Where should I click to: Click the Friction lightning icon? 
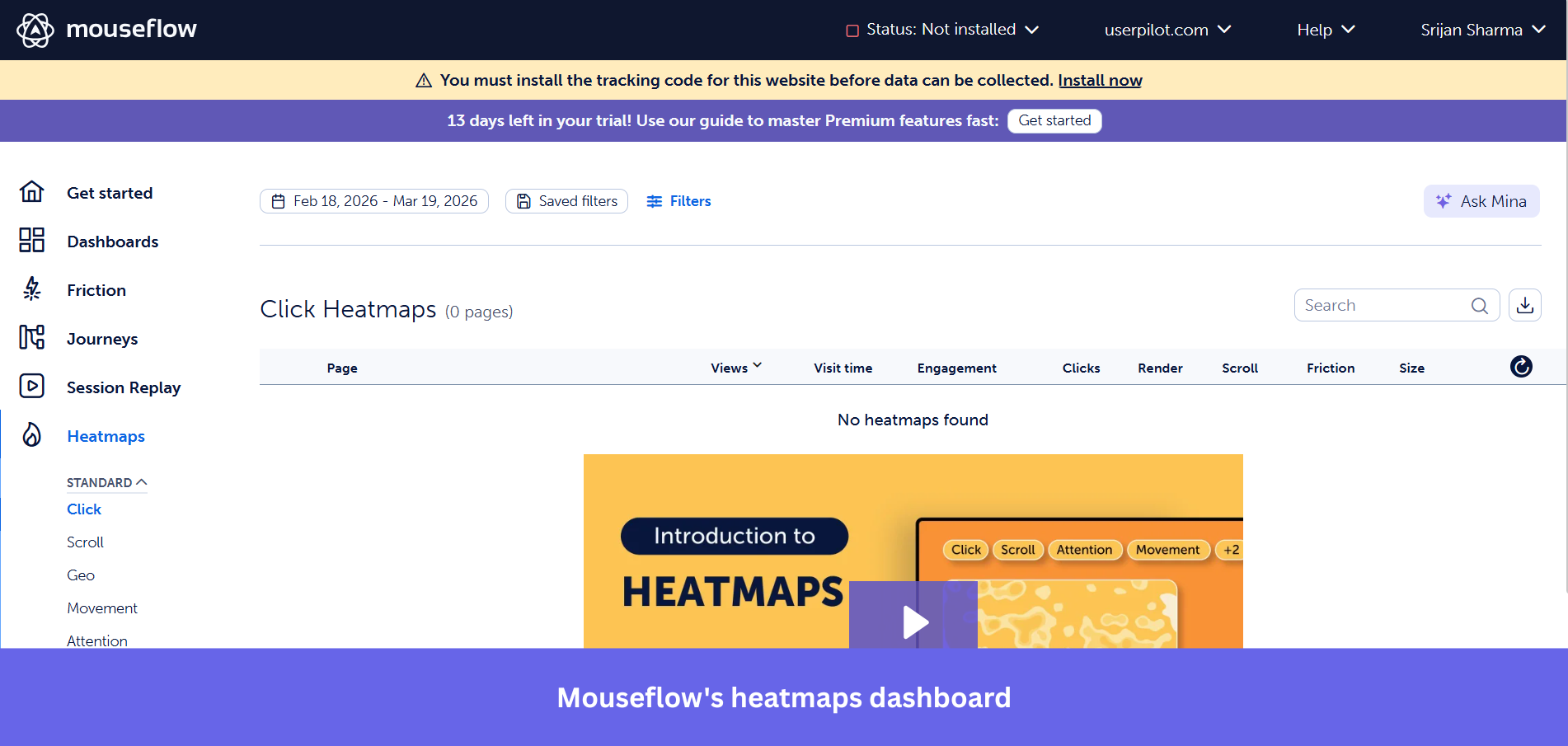(x=32, y=289)
